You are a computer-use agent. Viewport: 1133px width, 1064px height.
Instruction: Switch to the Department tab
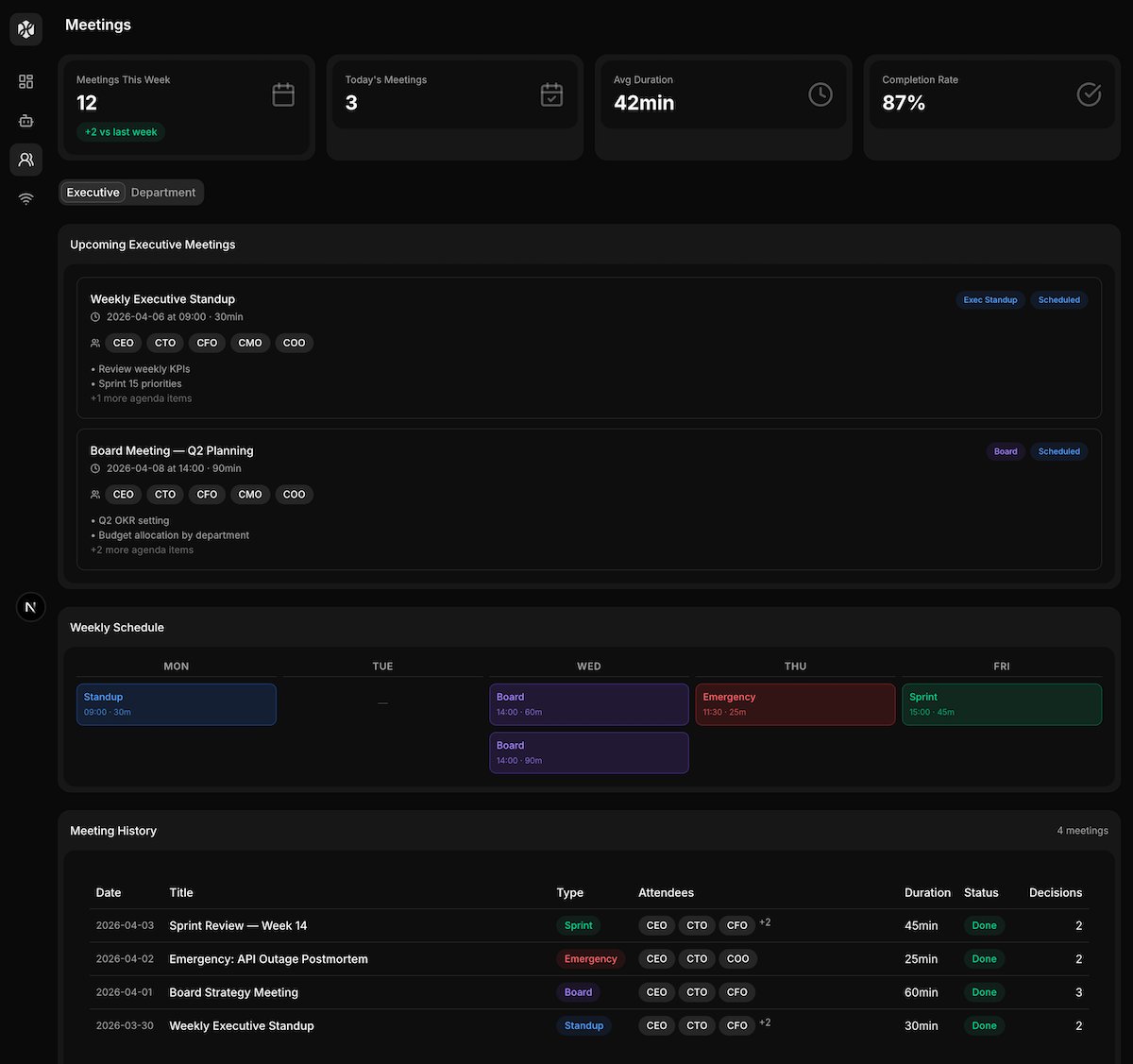(x=163, y=193)
